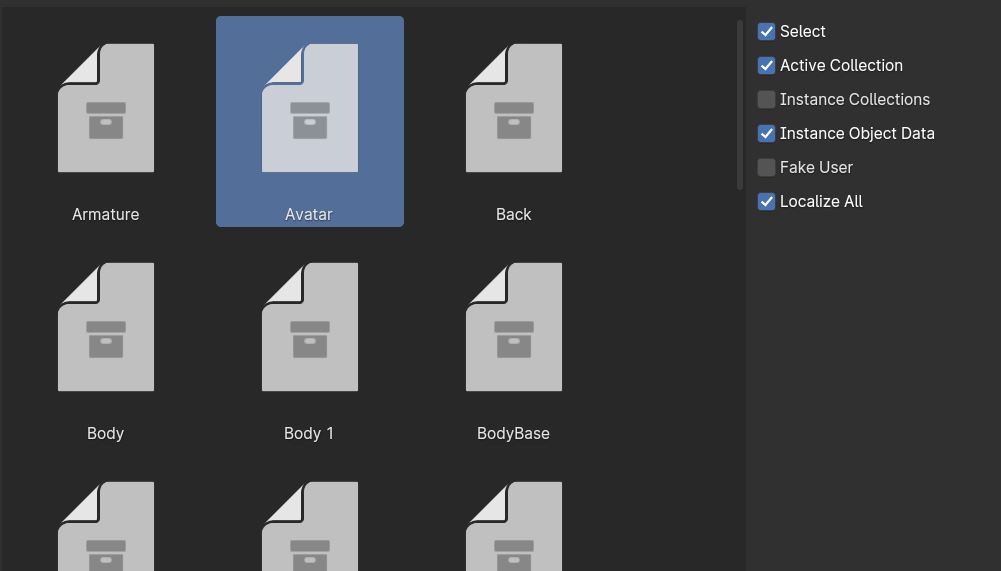Select the Back collection file icon
1001x571 pixels.
tap(514, 108)
